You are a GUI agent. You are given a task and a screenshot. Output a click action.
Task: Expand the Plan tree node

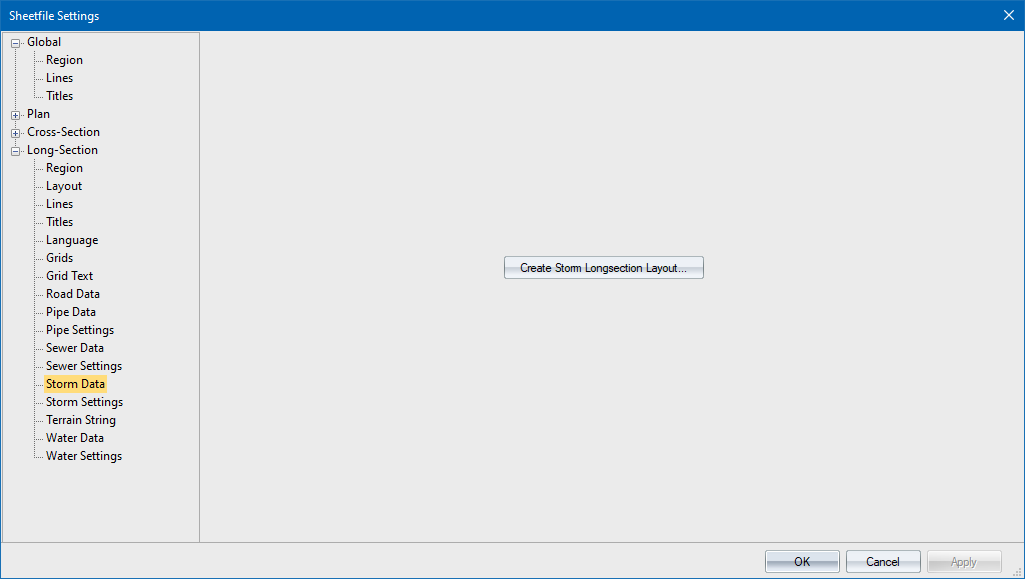16,115
